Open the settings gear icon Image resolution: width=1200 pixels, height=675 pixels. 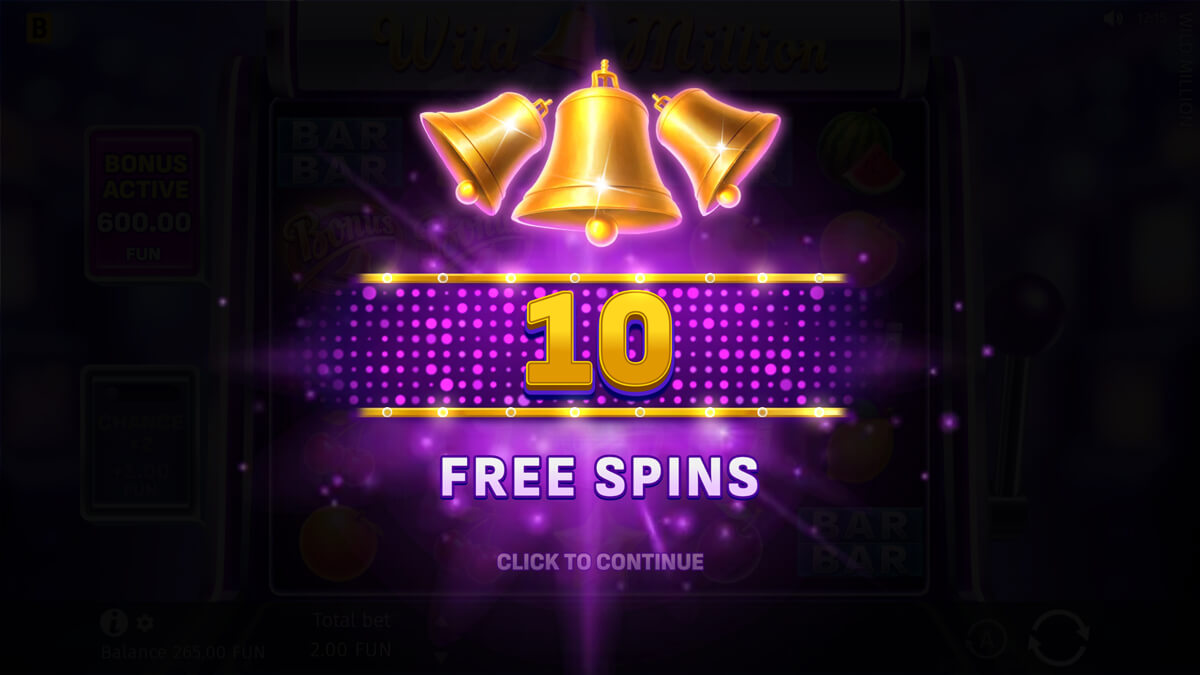coord(145,623)
